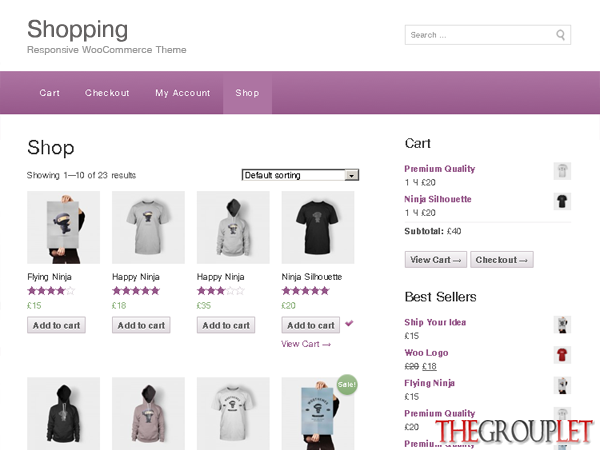This screenshot has height=450, width=600.
Task: Click Ship Your Idea thumbnail icon
Action: tap(562, 324)
